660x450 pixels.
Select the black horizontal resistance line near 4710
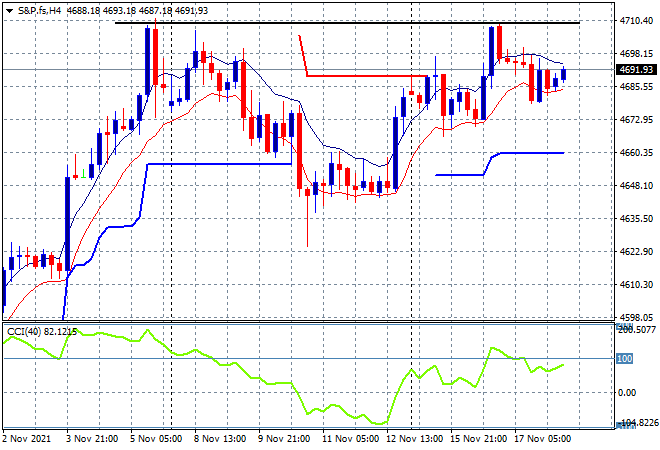coord(347,23)
